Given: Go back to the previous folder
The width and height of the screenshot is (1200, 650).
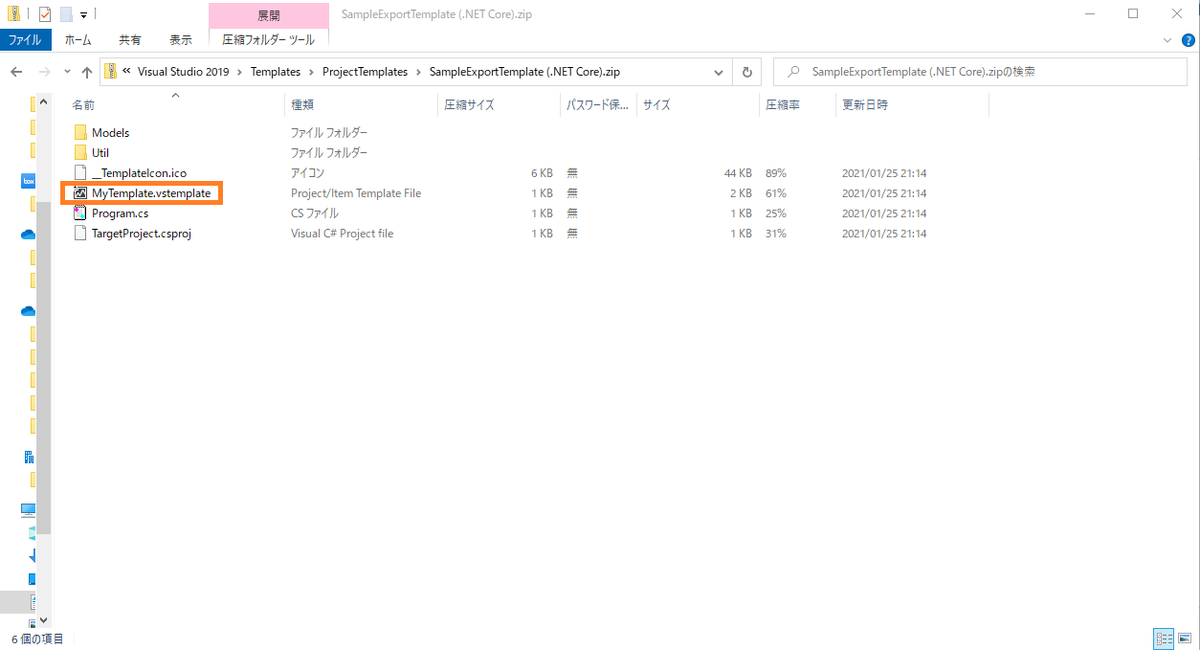Looking at the screenshot, I should point(16,71).
